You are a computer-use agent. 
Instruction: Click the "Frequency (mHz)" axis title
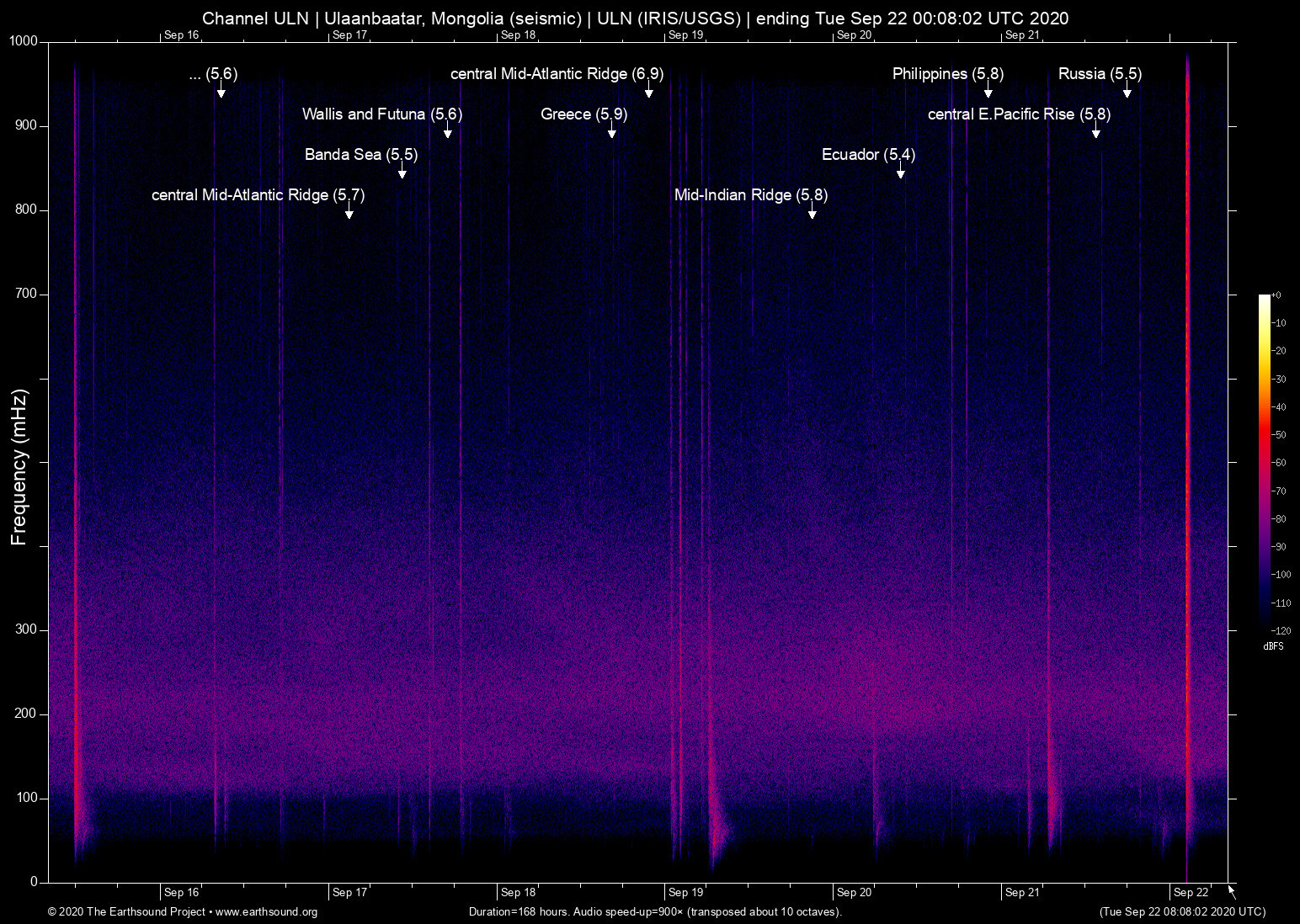click(19, 467)
